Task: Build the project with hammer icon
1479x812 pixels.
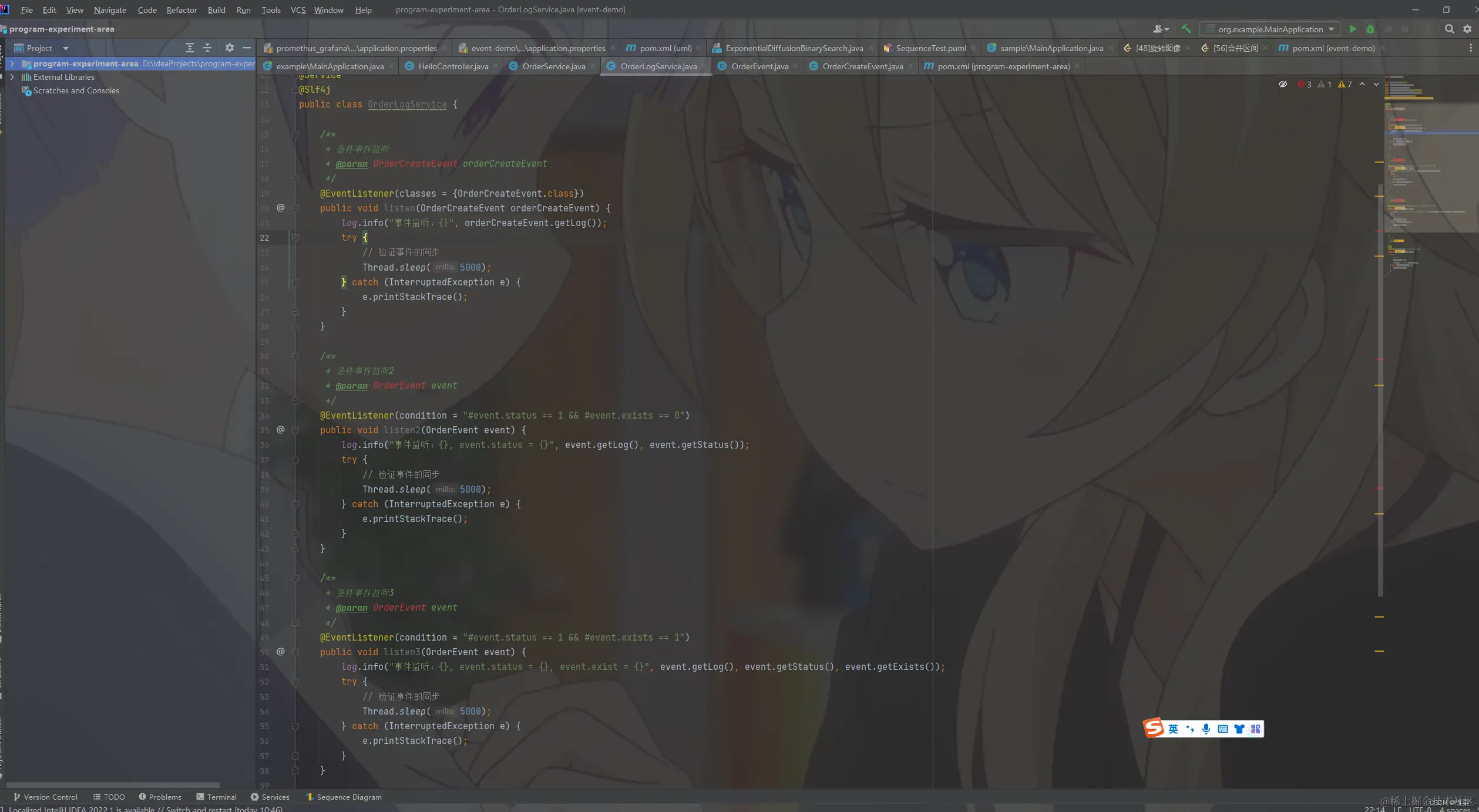Action: click(1186, 29)
